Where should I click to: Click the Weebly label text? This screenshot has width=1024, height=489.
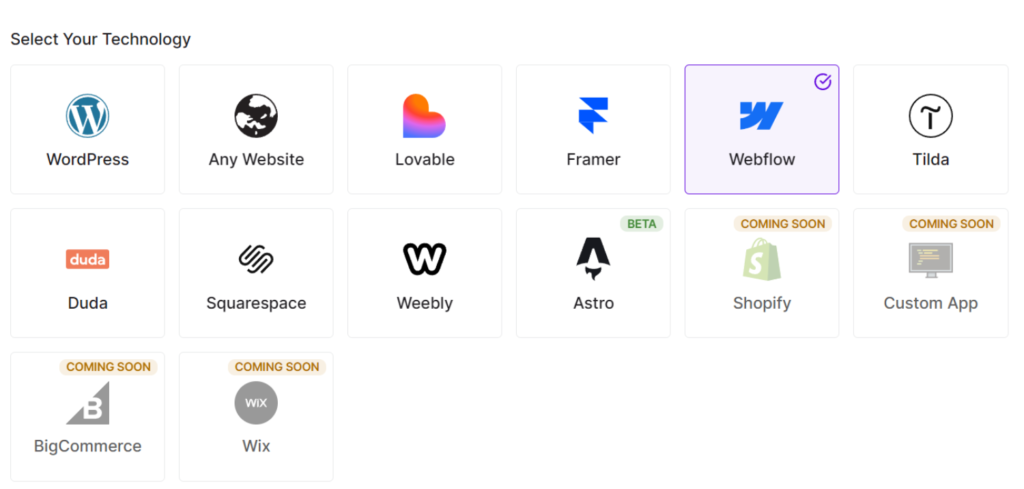coord(424,303)
